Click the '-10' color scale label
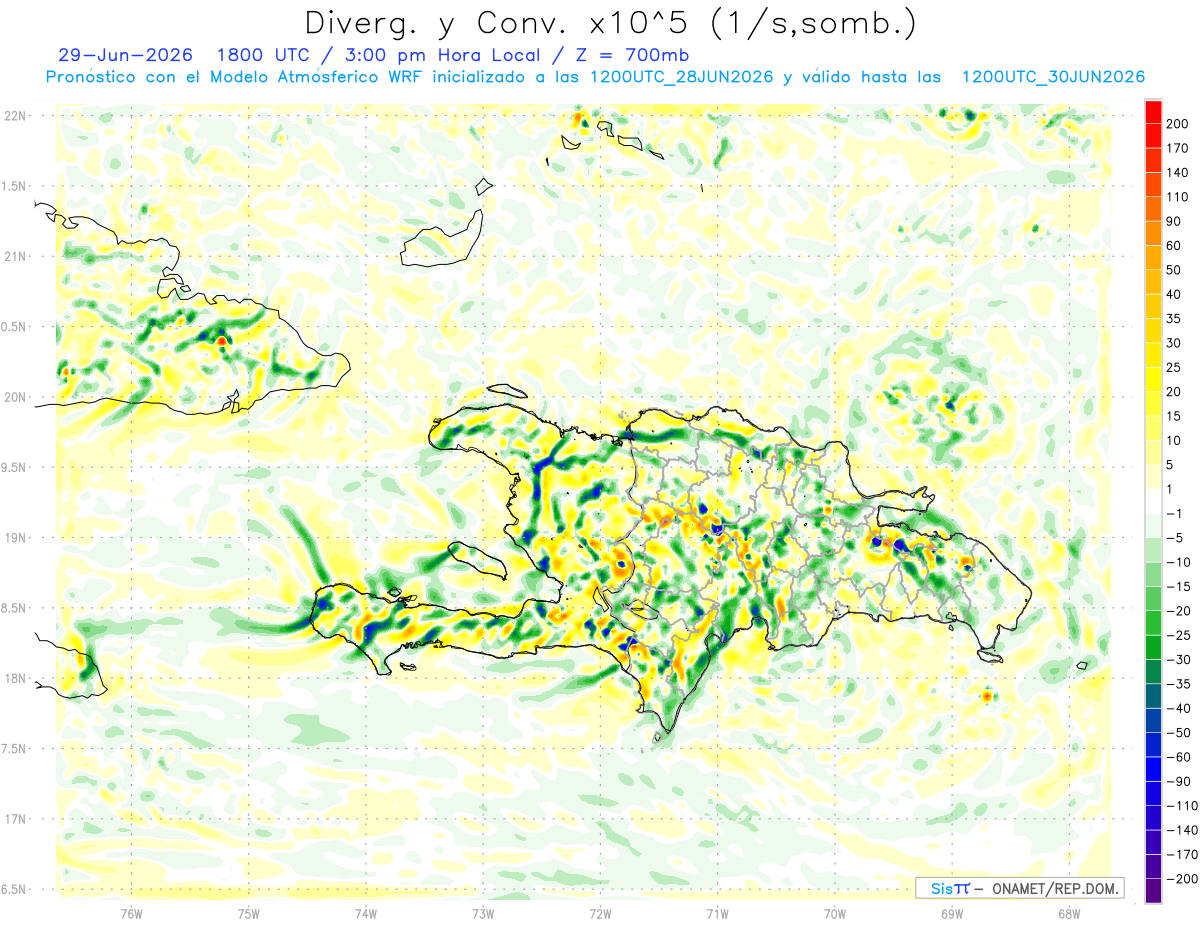Image resolution: width=1200 pixels, height=927 pixels. pos(1178,562)
